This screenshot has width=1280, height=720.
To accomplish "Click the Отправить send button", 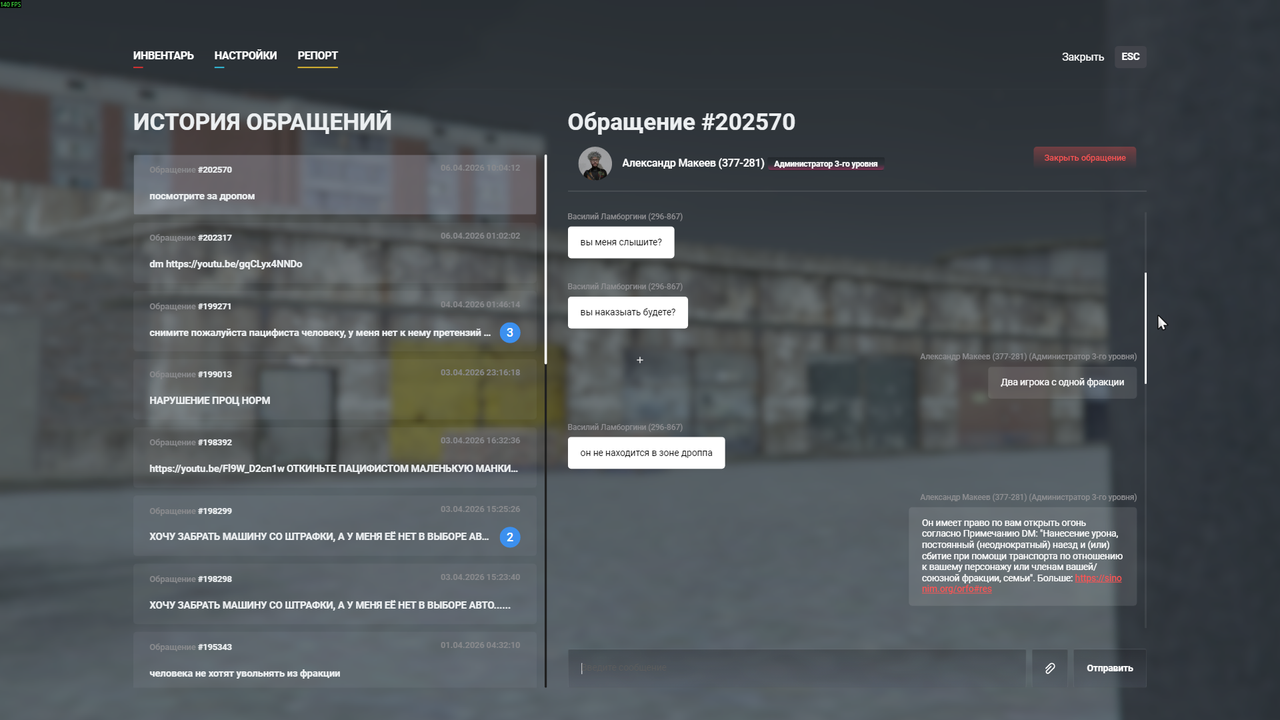I will click(1110, 668).
